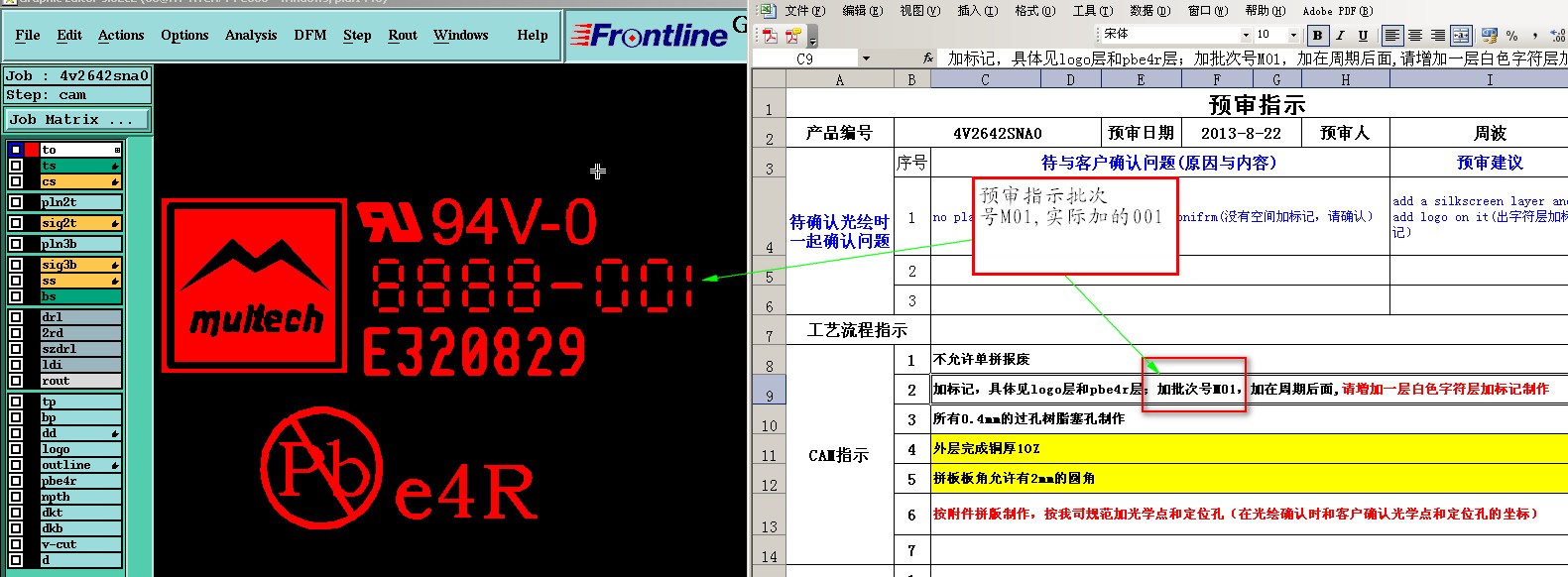Select the 'rout' layer row
The image size is (1568, 577).
click(x=80, y=381)
